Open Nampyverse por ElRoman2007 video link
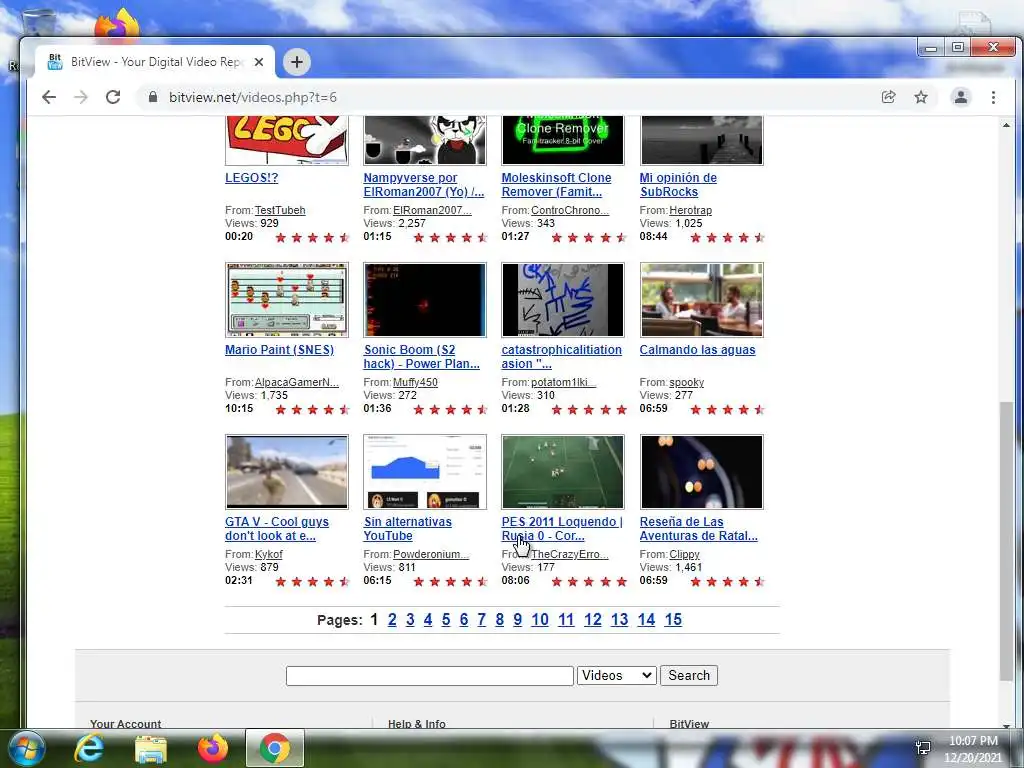 pyautogui.click(x=424, y=185)
